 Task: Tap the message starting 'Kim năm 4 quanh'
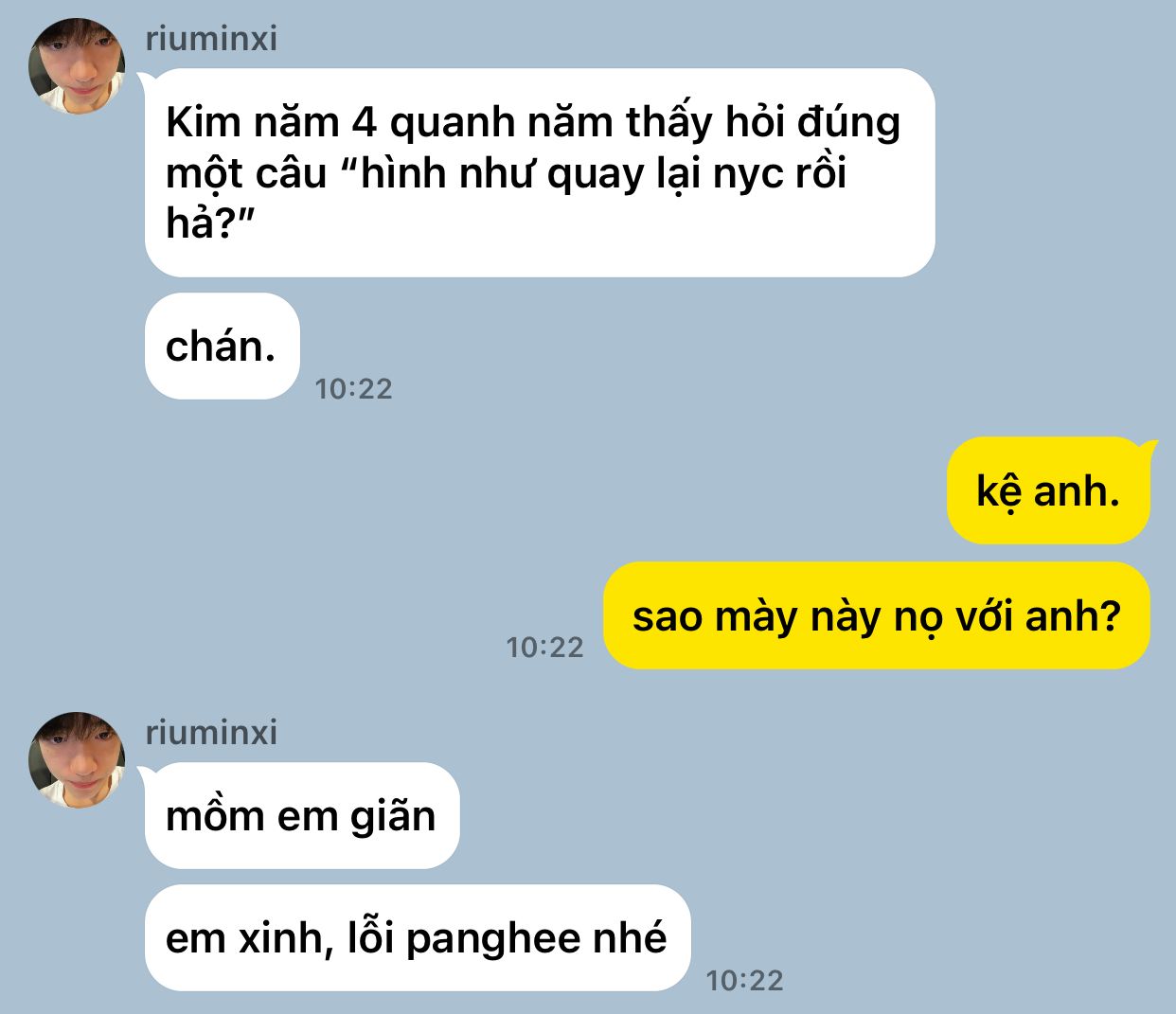(540, 172)
